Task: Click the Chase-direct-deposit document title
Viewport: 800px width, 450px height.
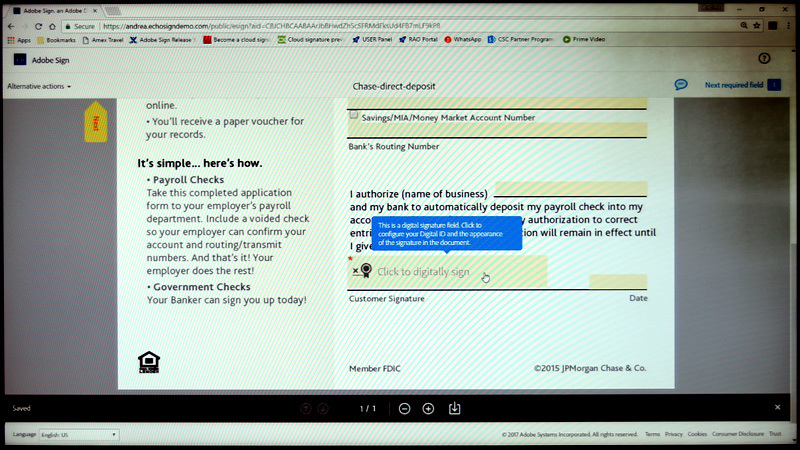Action: point(394,86)
